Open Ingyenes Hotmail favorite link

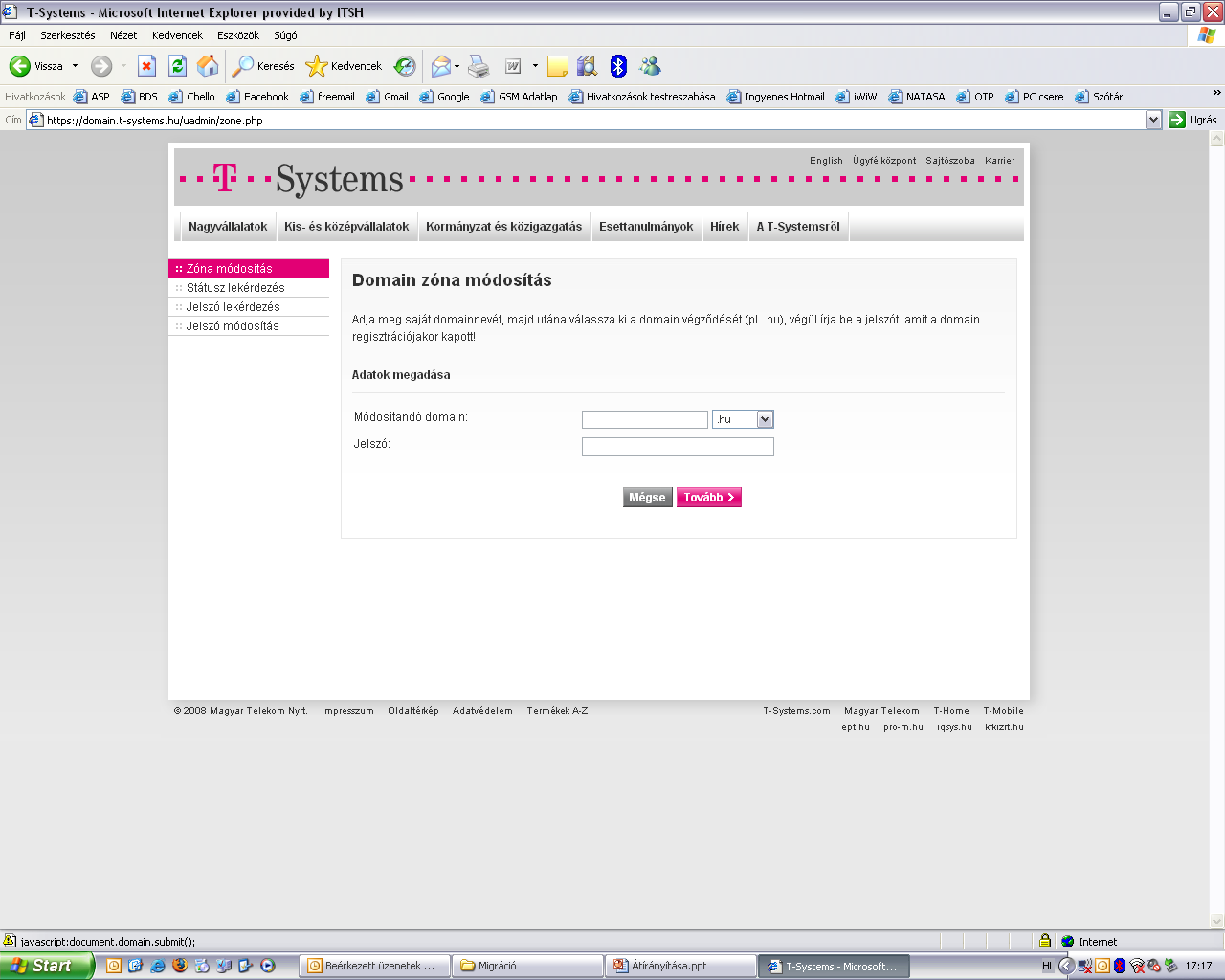(x=776, y=97)
